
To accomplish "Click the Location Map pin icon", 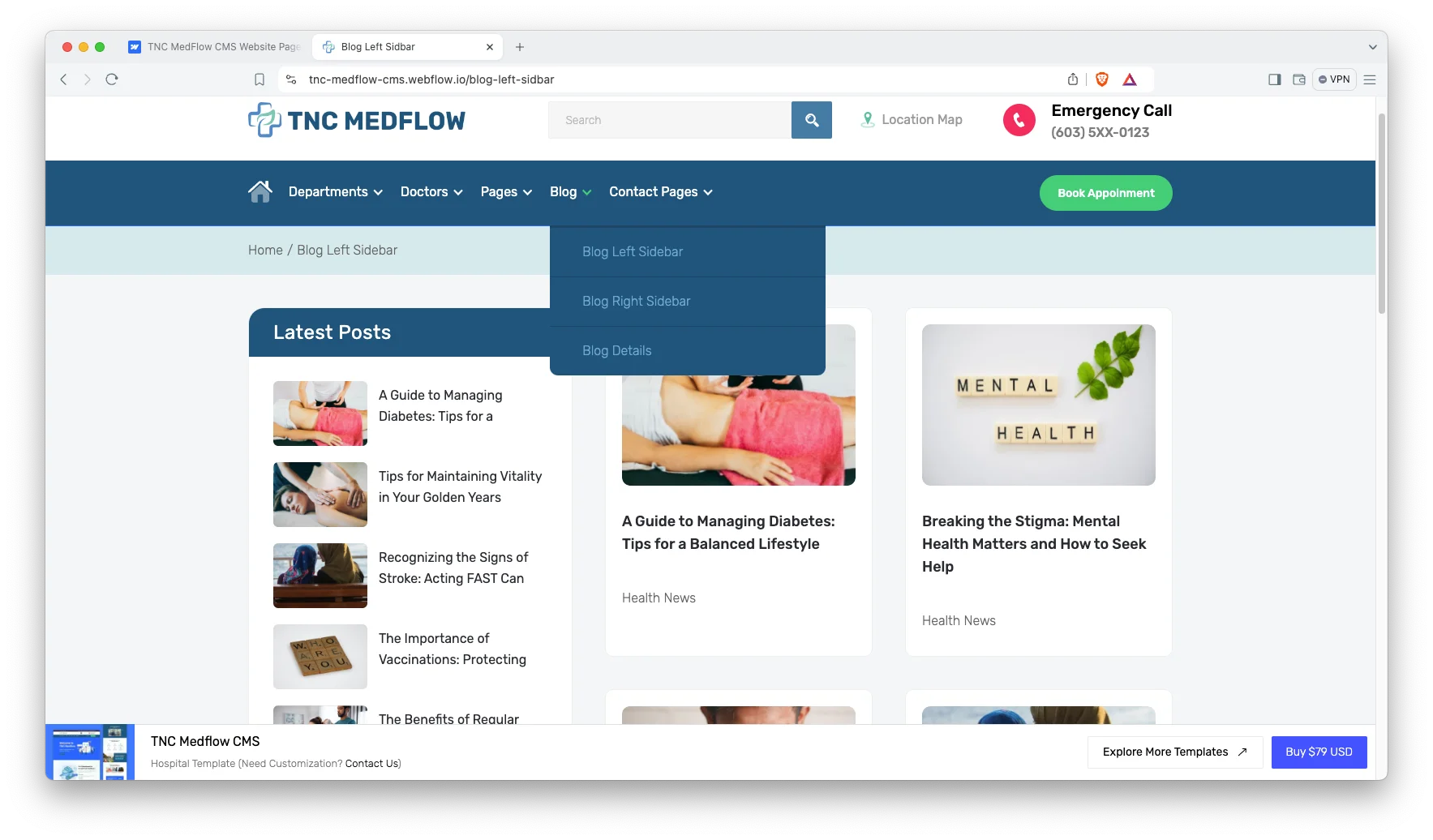I will [x=867, y=119].
